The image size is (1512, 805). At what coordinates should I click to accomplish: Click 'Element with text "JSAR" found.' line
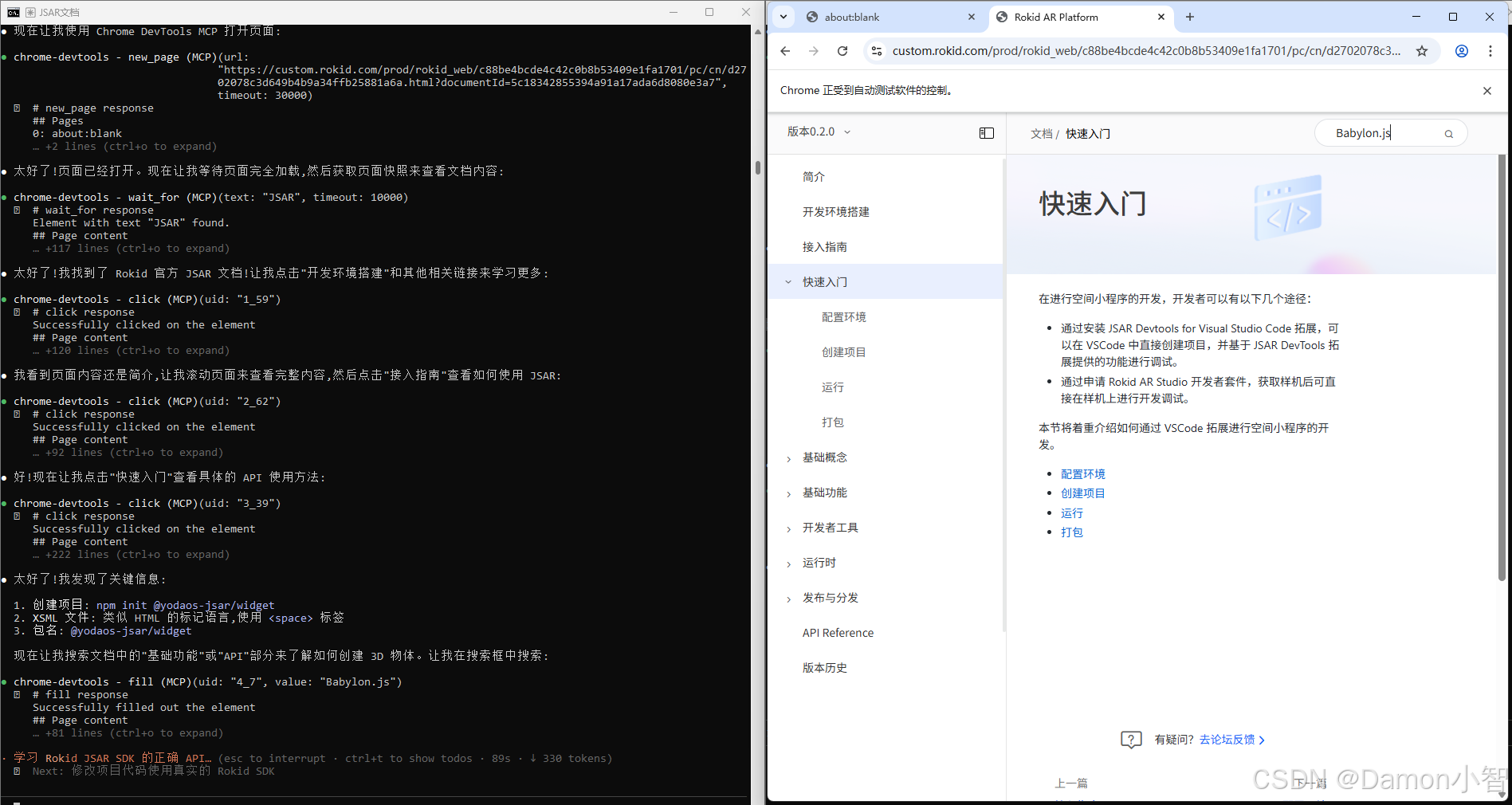[131, 223]
